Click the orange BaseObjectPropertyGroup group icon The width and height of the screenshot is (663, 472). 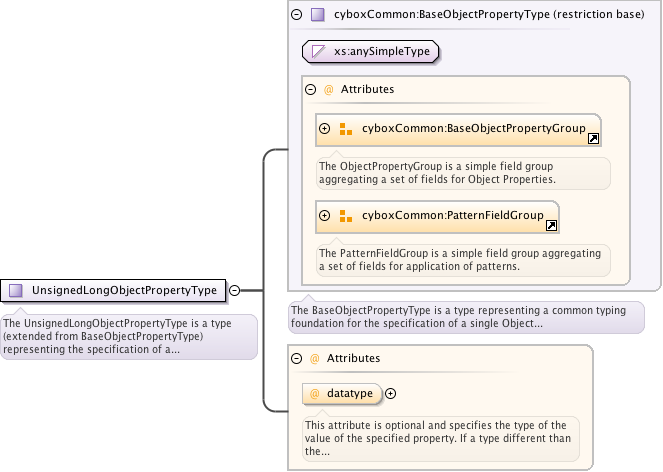pyautogui.click(x=345, y=129)
